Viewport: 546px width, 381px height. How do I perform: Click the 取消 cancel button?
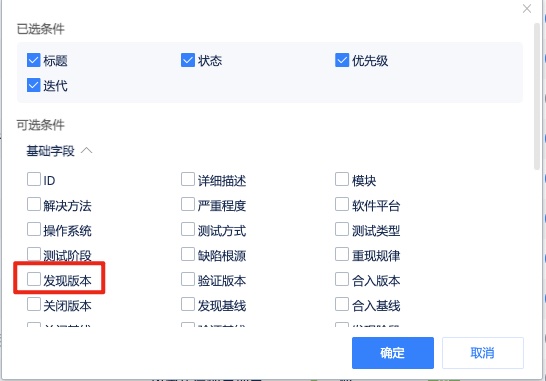tap(483, 353)
